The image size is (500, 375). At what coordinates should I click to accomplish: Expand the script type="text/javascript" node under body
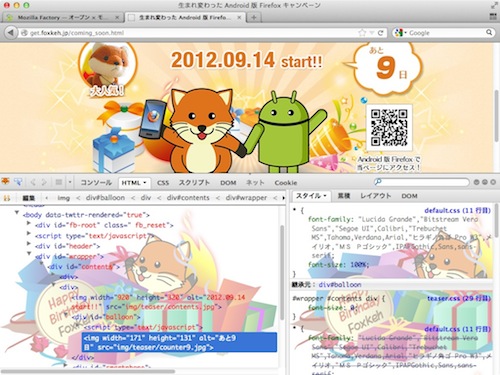pyautogui.click(x=29, y=234)
